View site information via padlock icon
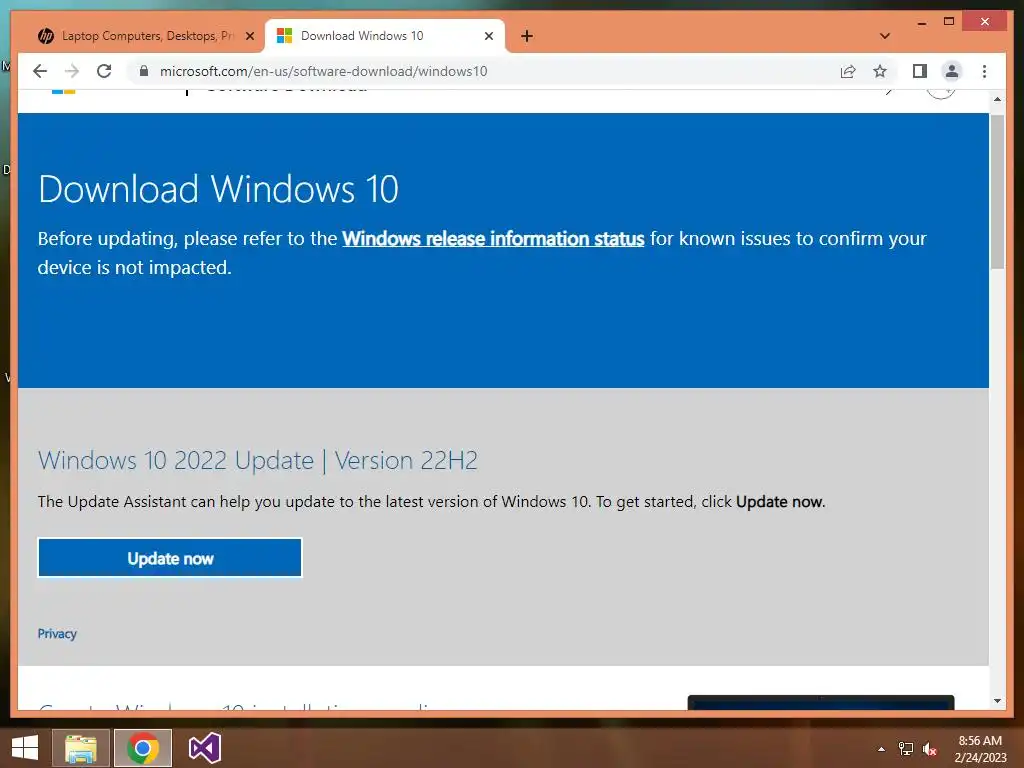The width and height of the screenshot is (1024, 768). click(x=144, y=71)
